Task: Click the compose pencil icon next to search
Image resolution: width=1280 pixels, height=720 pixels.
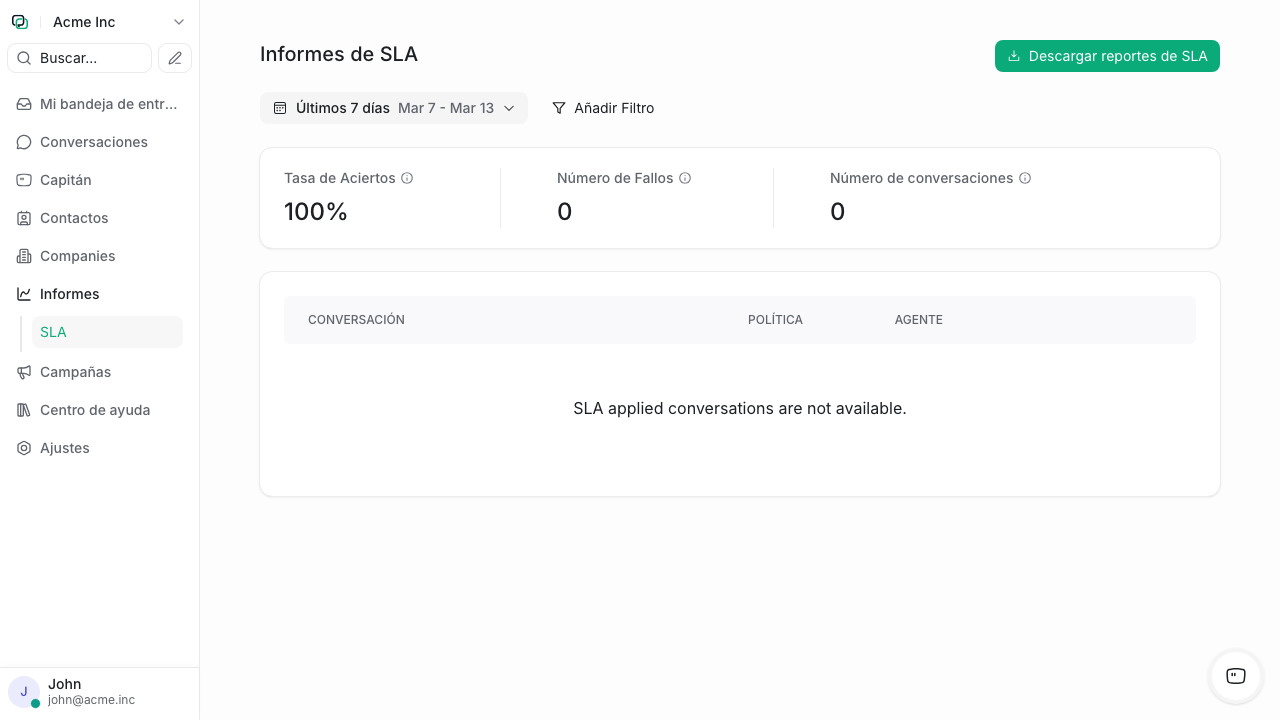Action: click(175, 58)
